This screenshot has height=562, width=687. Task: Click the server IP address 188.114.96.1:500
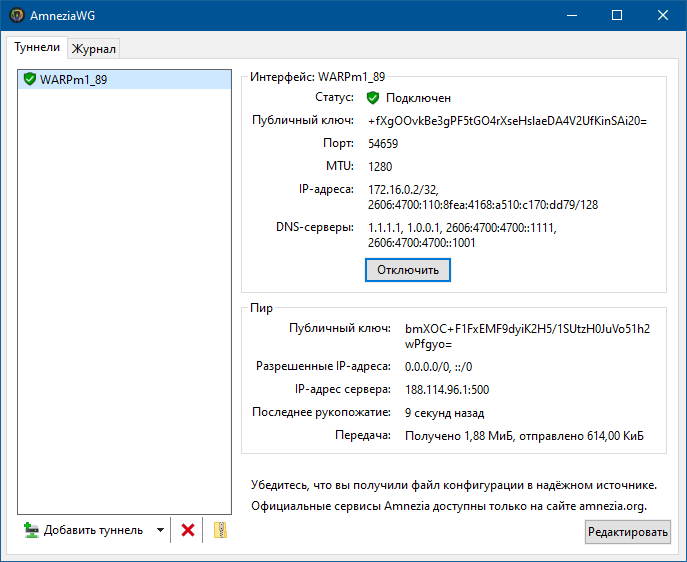click(x=446, y=389)
